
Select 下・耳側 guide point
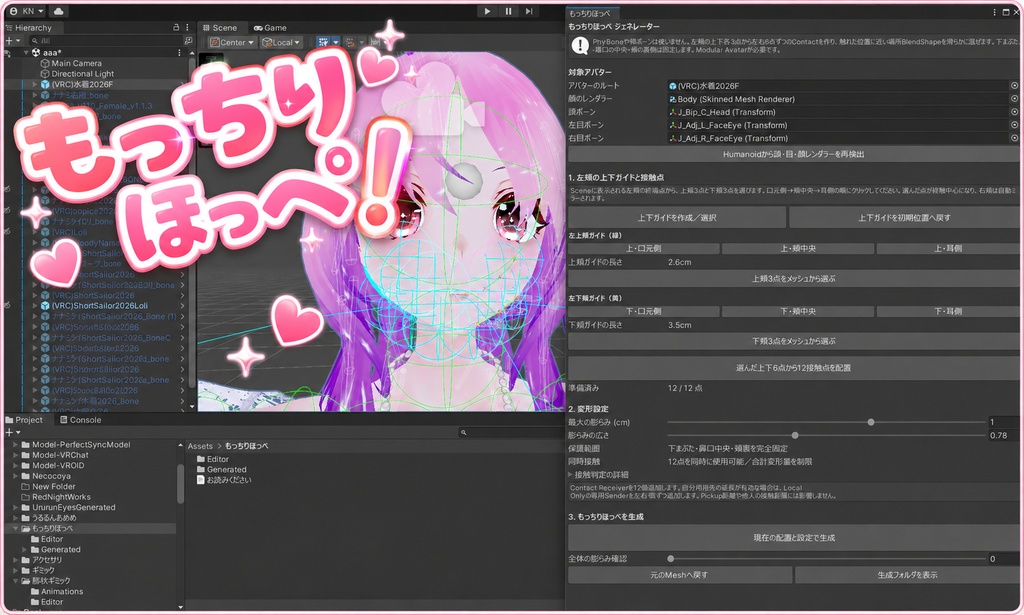pyautogui.click(x=948, y=311)
